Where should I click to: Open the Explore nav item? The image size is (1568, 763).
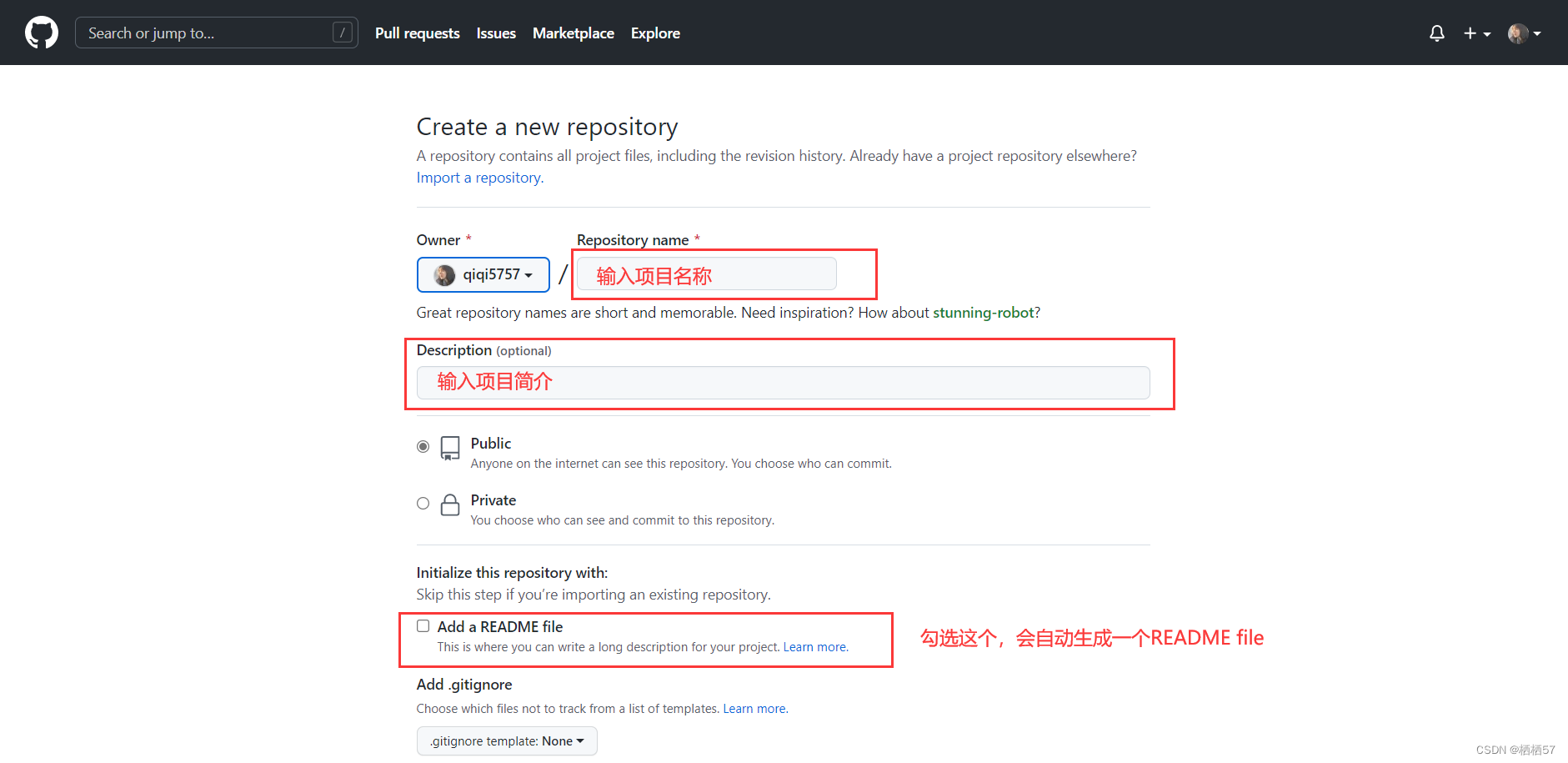click(655, 33)
